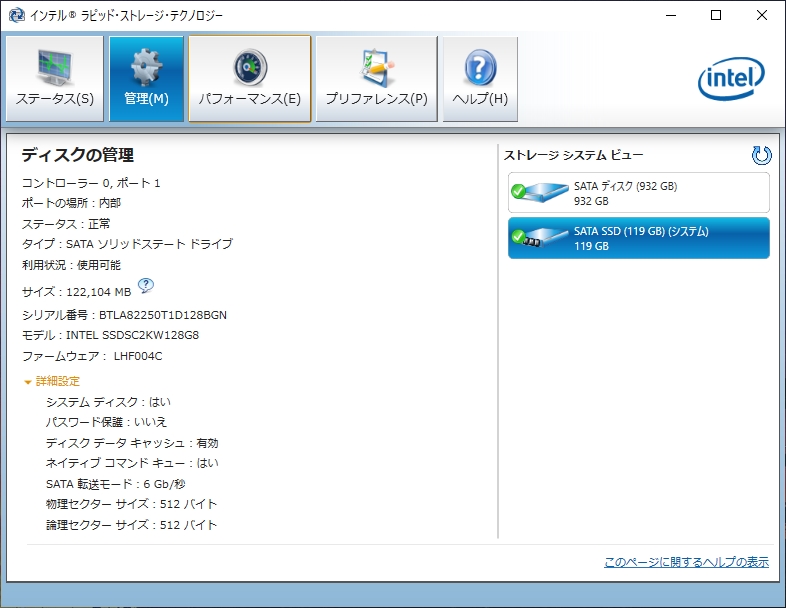Viewport: 786px width, 608px height.
Task: Click the ステータス: 正常 line
Action: [x=66, y=224]
